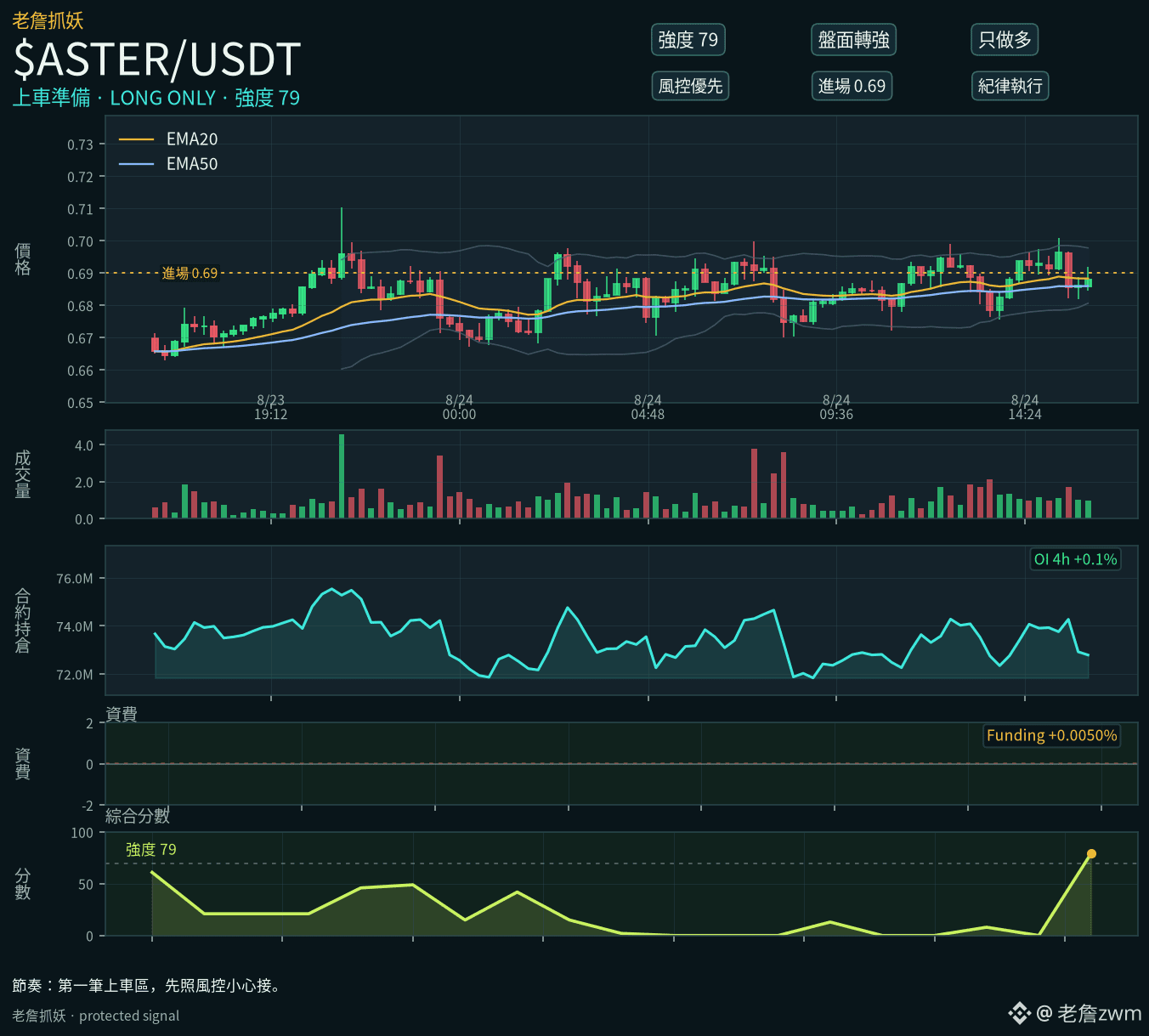The image size is (1149, 1036).
Task: Click the 只做多 badge
Action: point(1005,40)
